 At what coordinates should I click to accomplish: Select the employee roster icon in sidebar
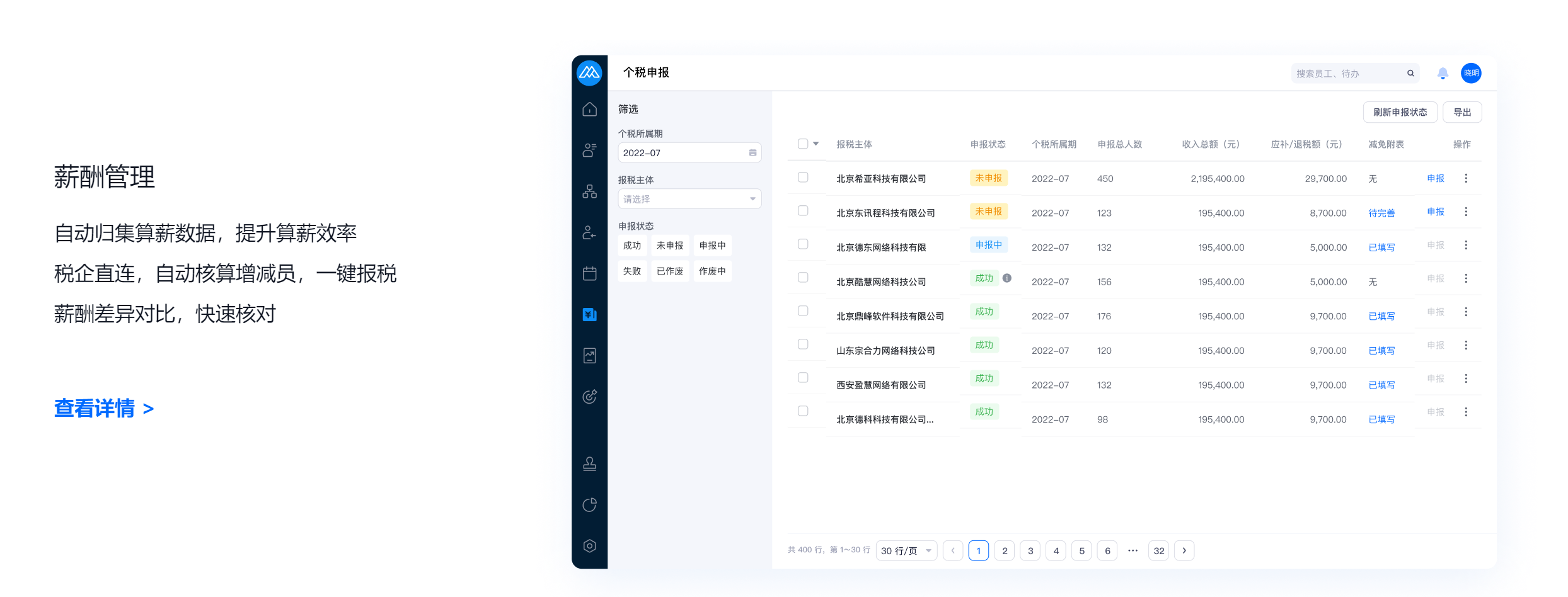[x=590, y=150]
